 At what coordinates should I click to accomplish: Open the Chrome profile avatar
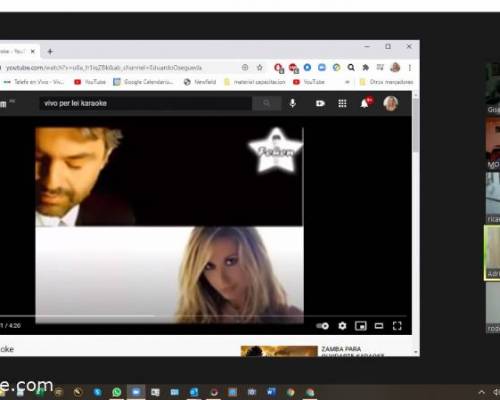click(x=395, y=68)
